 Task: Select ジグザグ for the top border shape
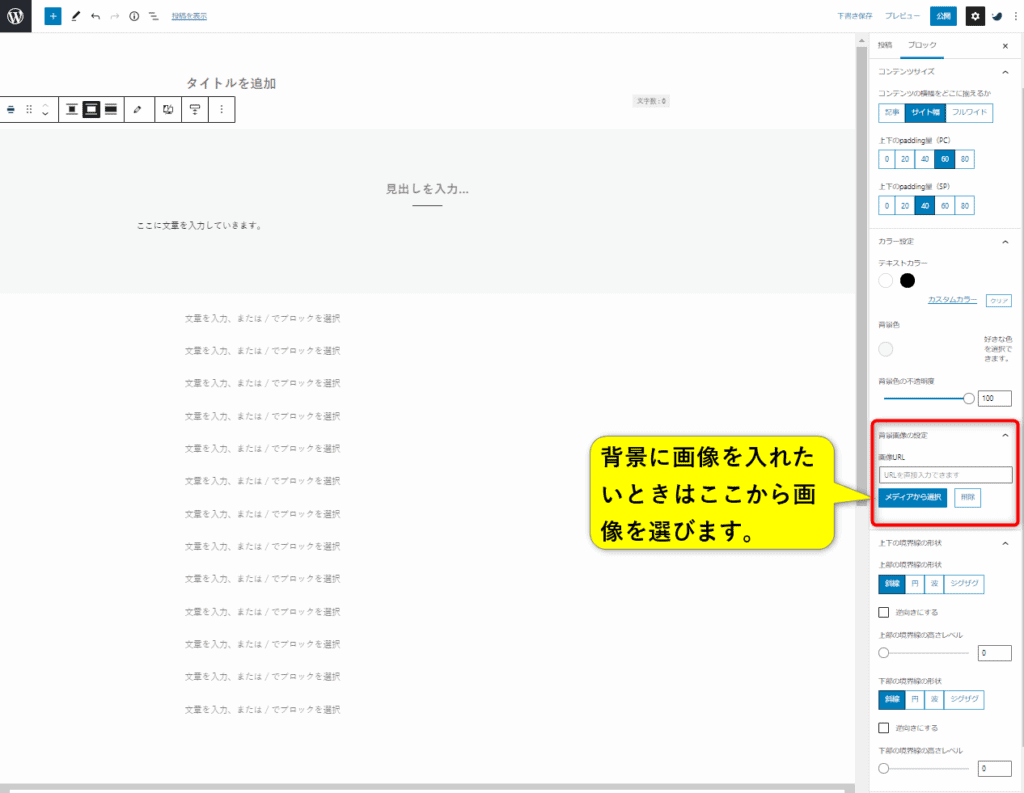[964, 584]
